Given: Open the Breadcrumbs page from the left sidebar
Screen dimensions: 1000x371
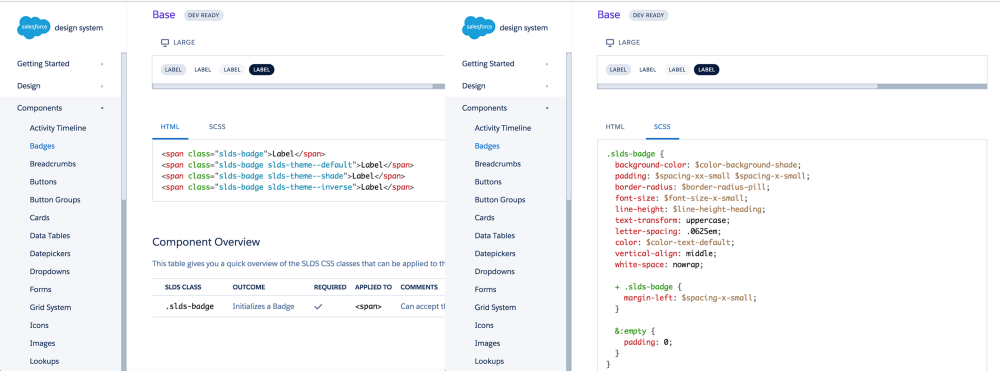Looking at the screenshot, I should [52, 164].
